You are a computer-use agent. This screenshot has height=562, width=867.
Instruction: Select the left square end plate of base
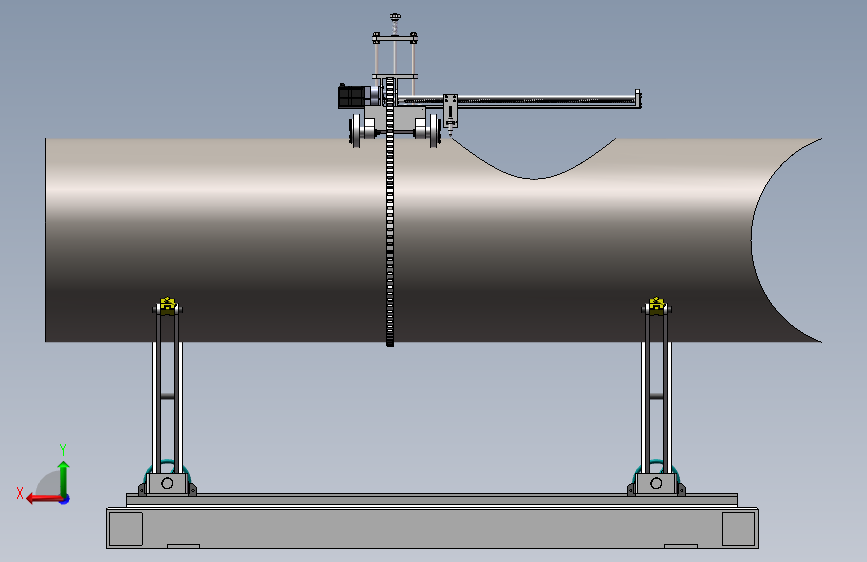[126, 529]
